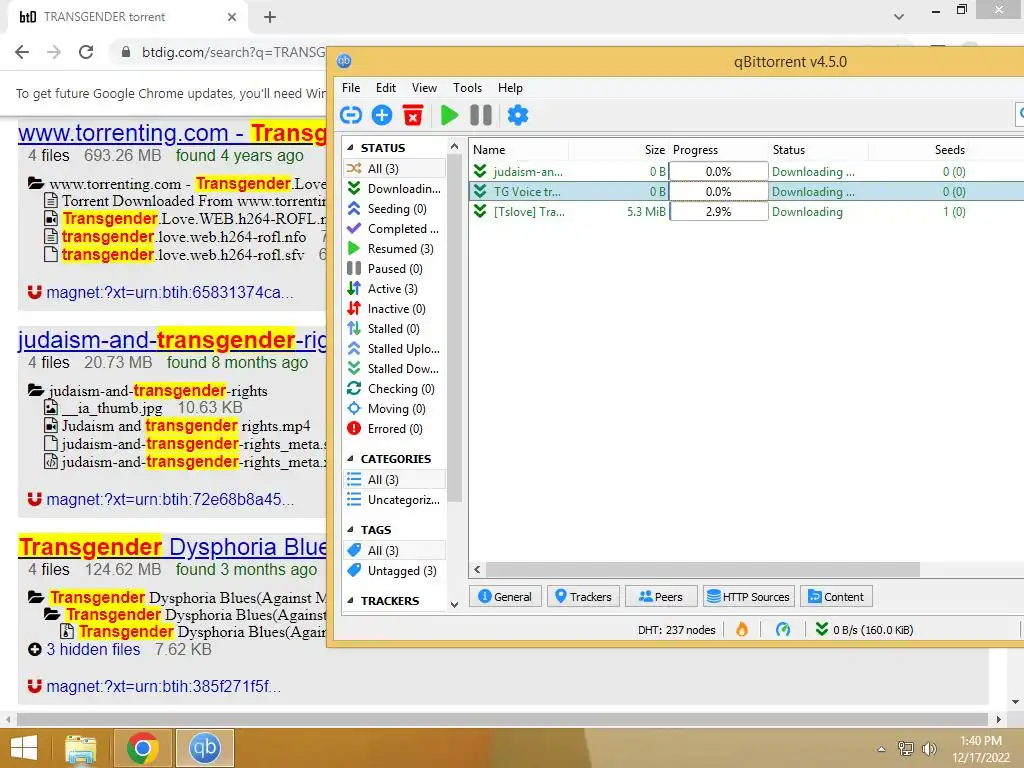Switch to the Trackers tab
Image resolution: width=1024 pixels, height=768 pixels.
[583, 597]
